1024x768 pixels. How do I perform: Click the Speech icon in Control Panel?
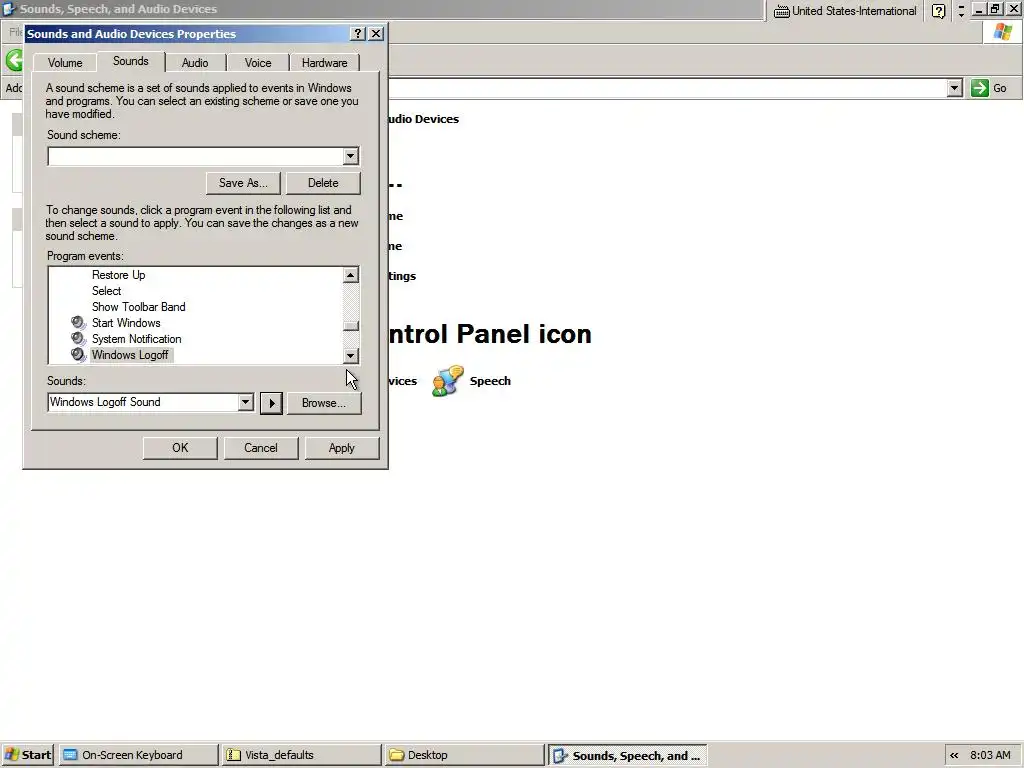pyautogui.click(x=447, y=381)
